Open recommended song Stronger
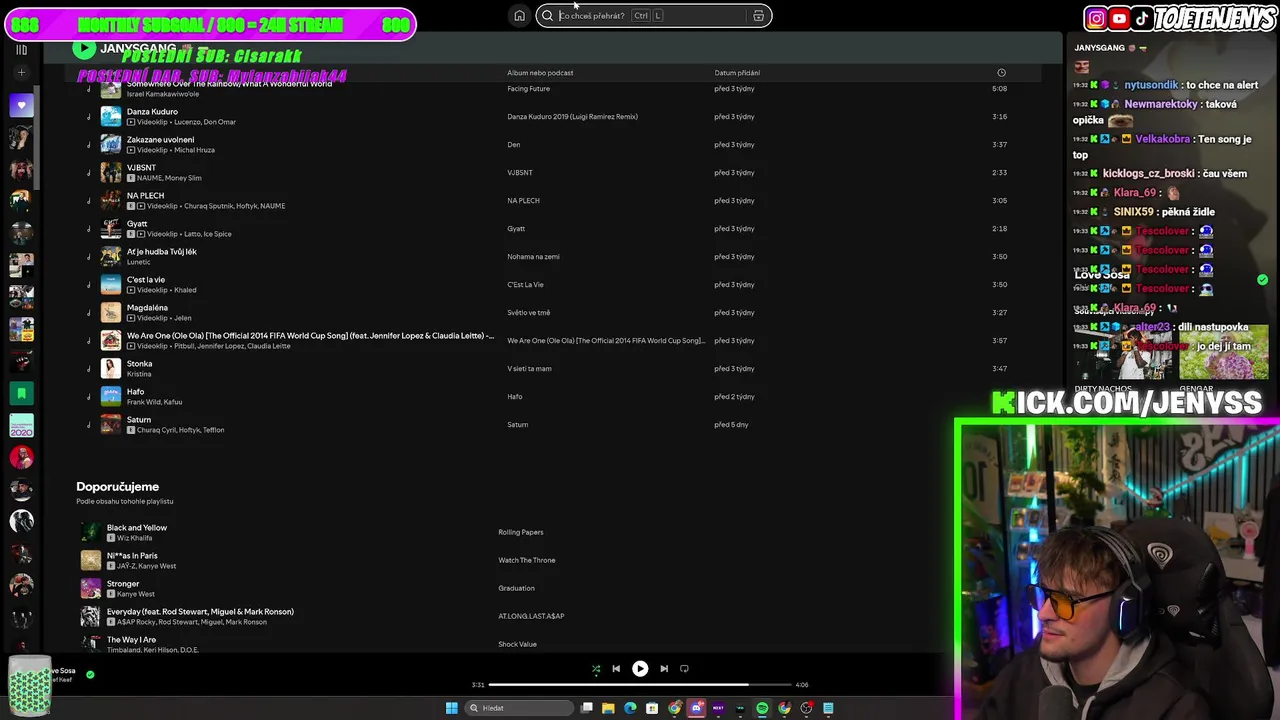The image size is (1280, 720). click(x=123, y=584)
